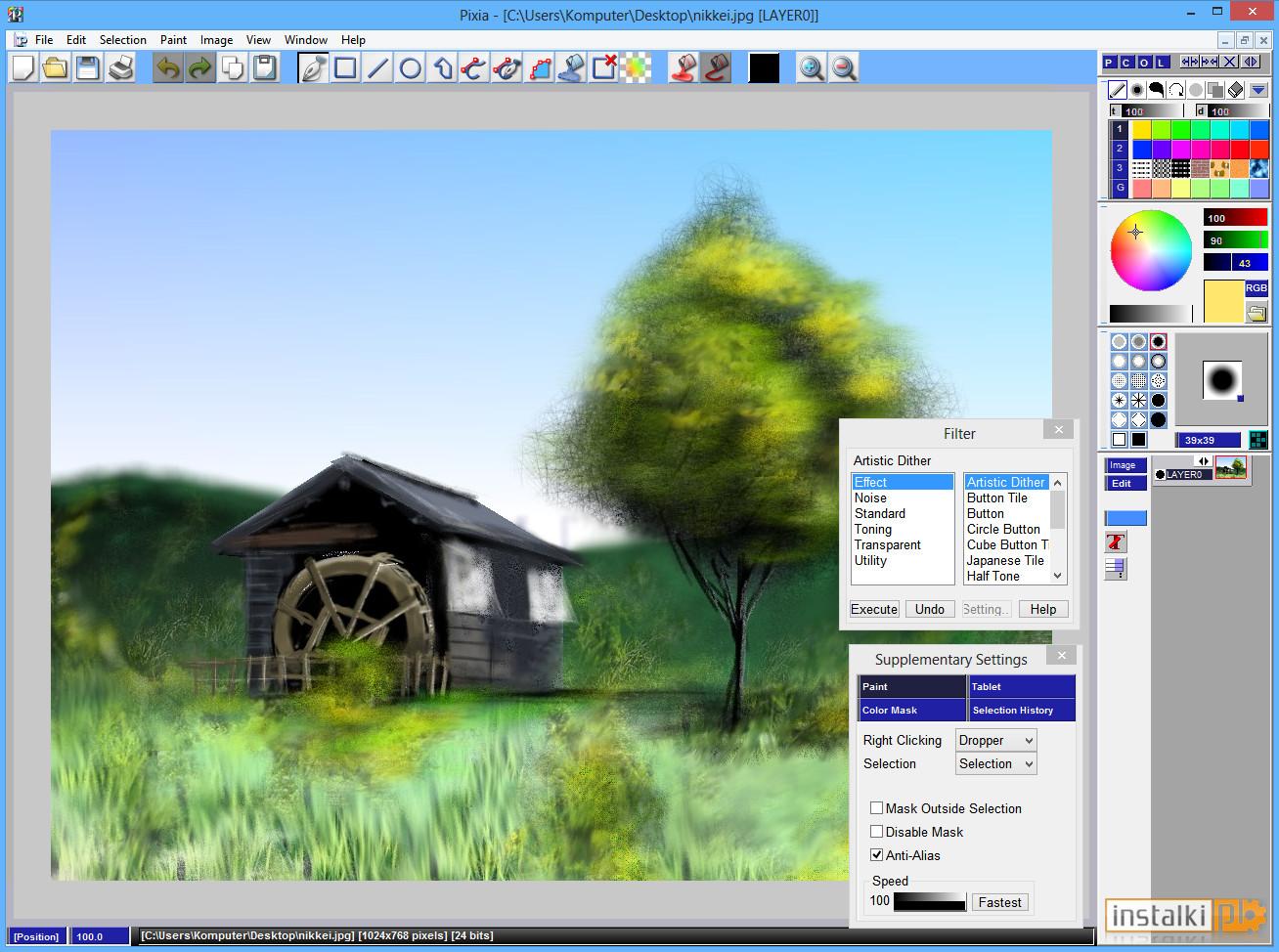Image resolution: width=1279 pixels, height=952 pixels.
Task: Open the file folder icon in toolbar
Action: tap(56, 67)
